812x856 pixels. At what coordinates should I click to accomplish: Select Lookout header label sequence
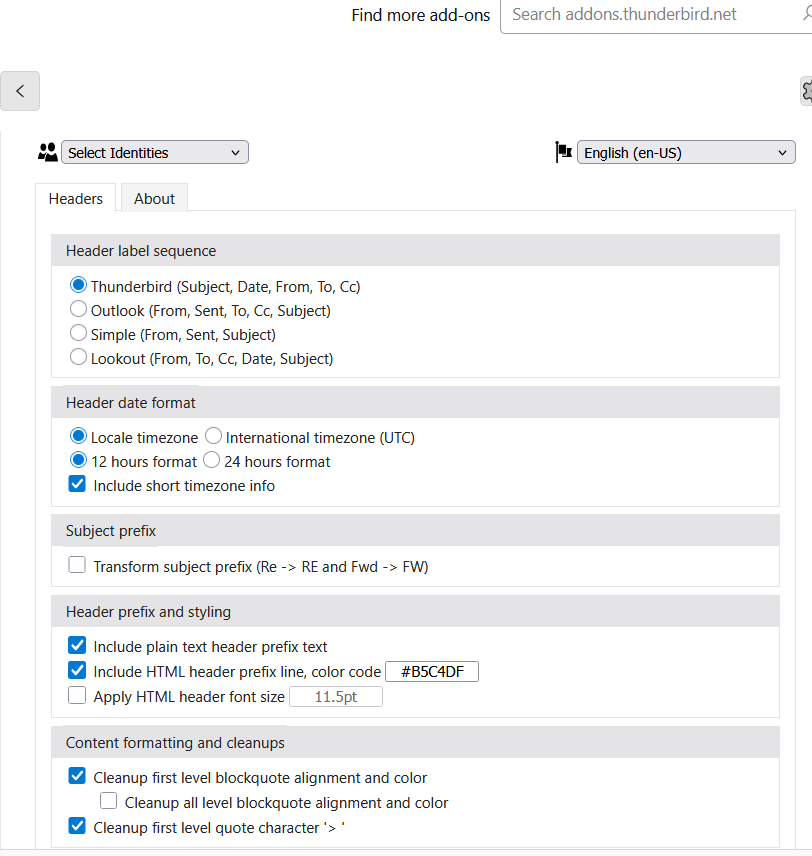pyautogui.click(x=78, y=358)
